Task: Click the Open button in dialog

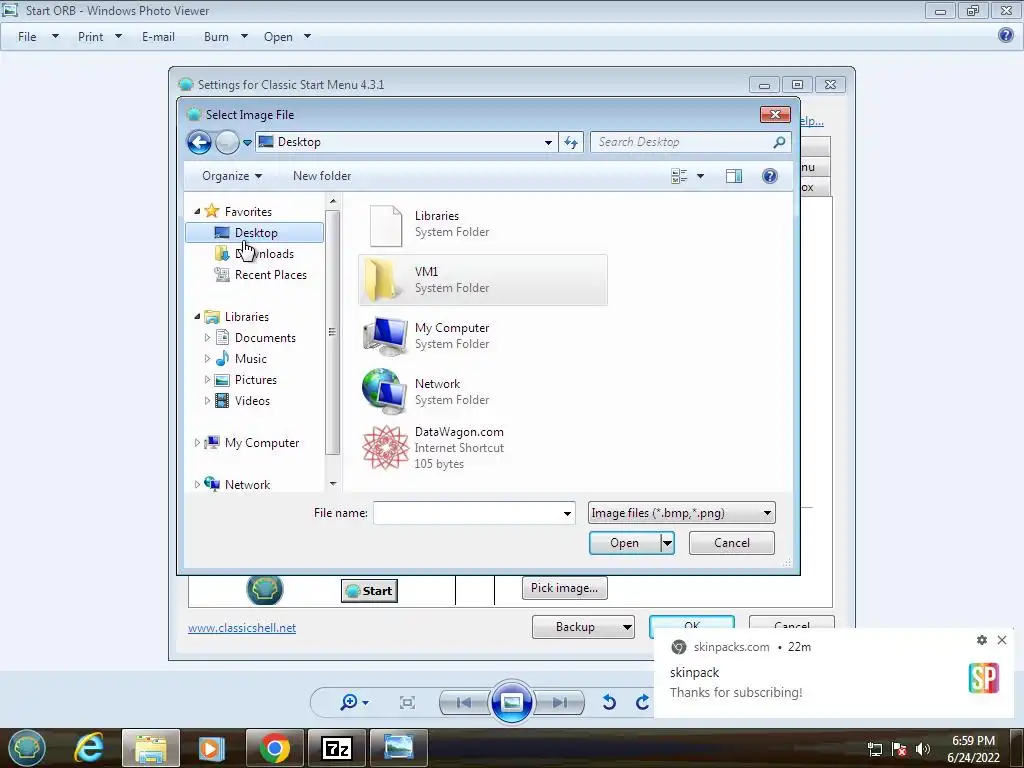Action: click(x=624, y=543)
